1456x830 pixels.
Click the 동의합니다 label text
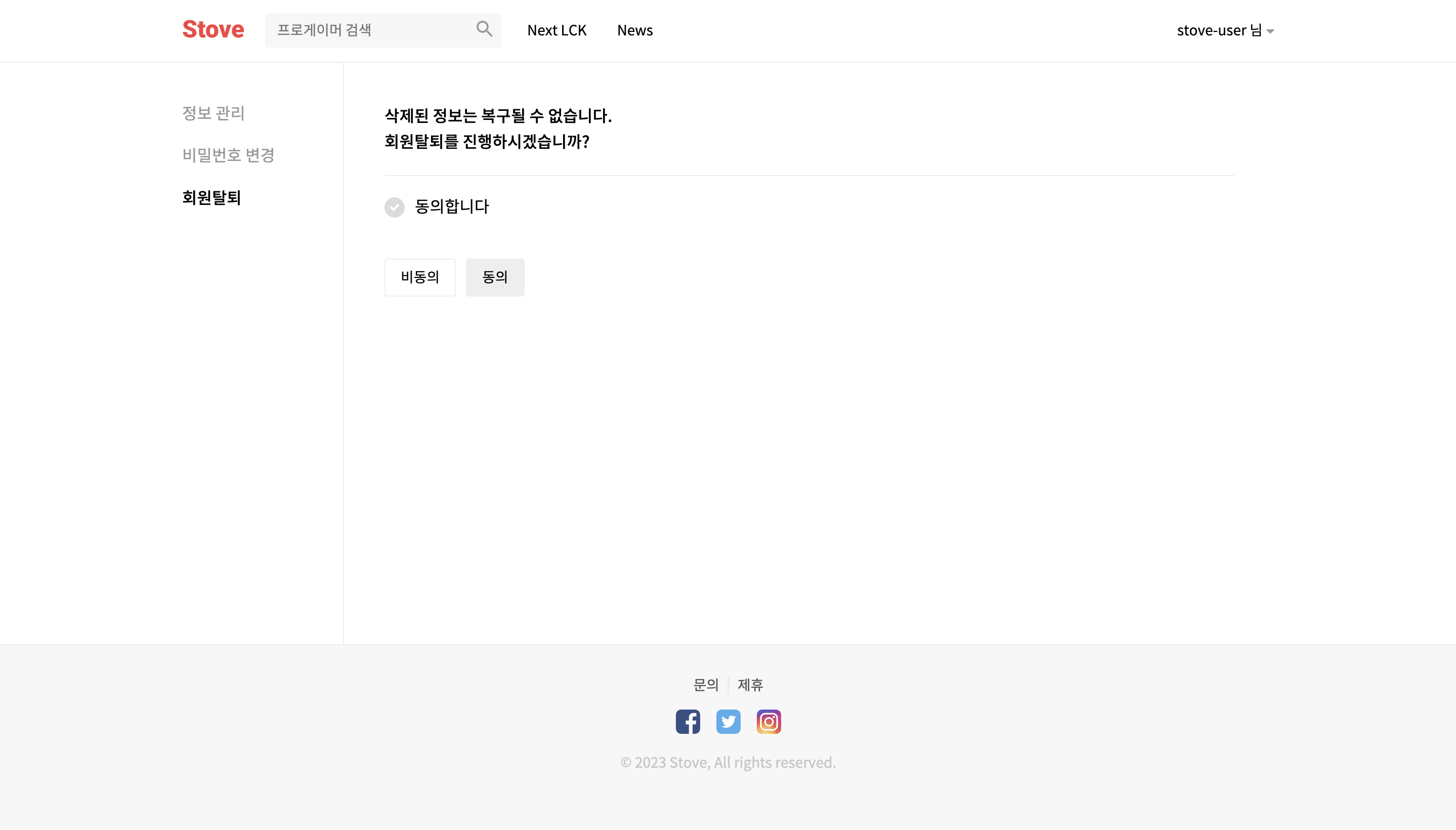tap(452, 206)
